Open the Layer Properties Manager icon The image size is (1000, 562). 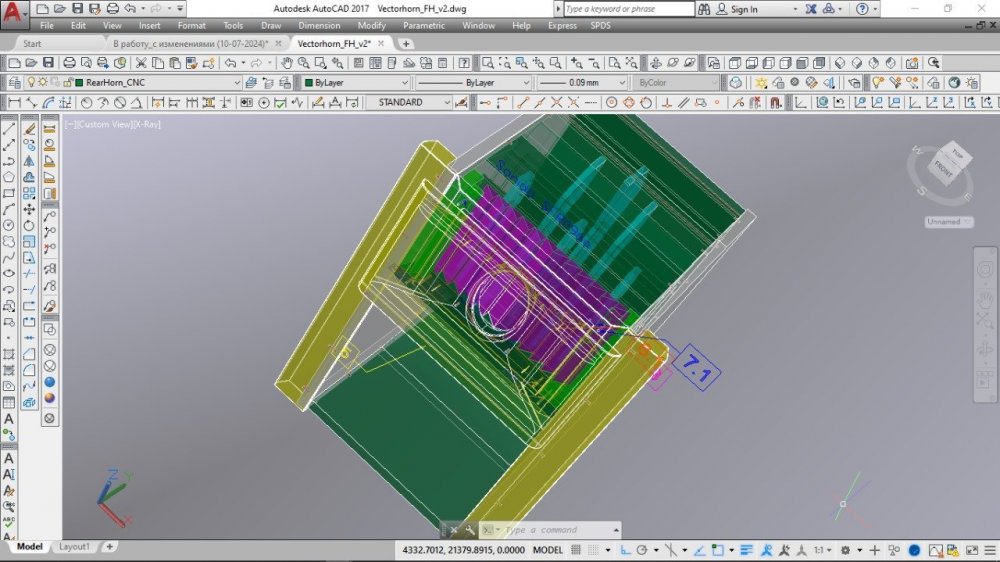(14, 83)
